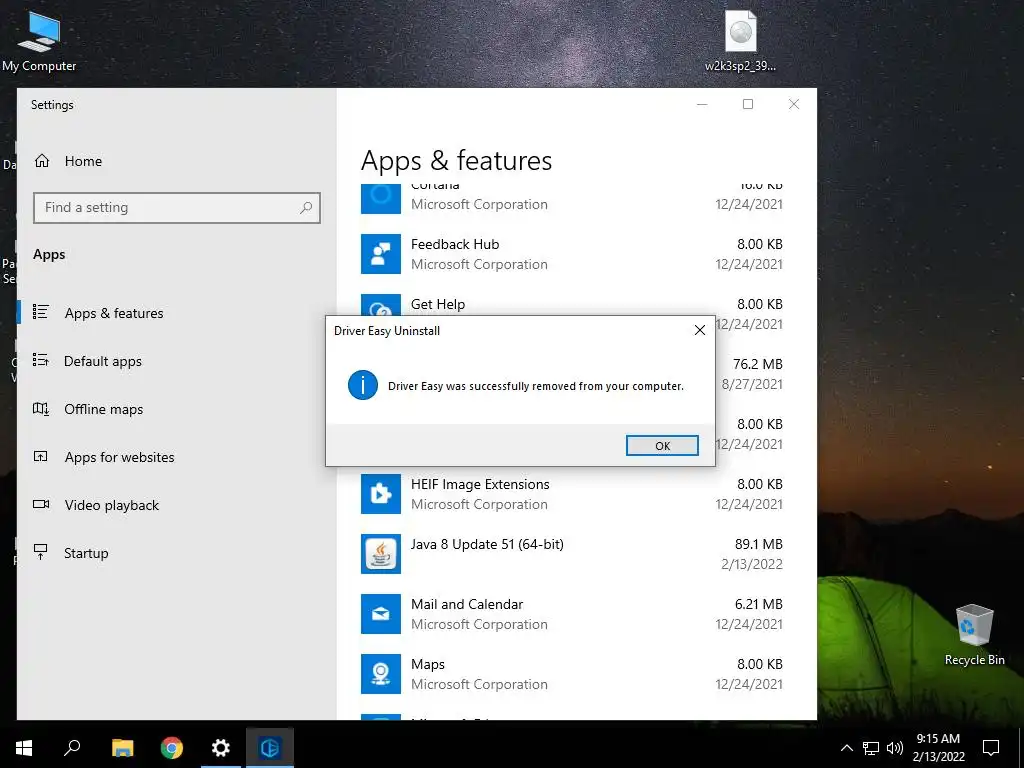Click the 8/27/2021 install date

point(752,384)
